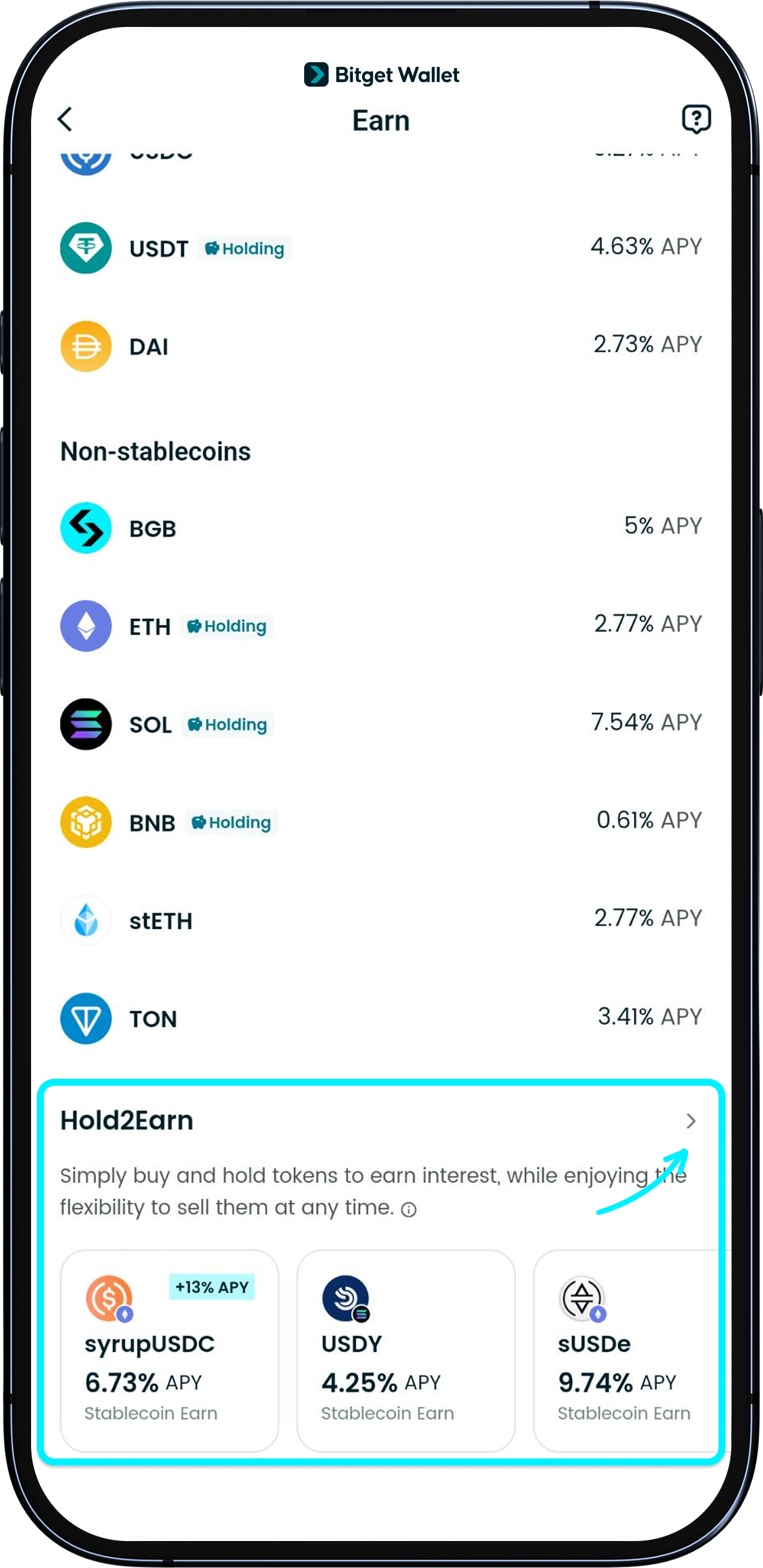Click the help question mark icon

(x=696, y=119)
